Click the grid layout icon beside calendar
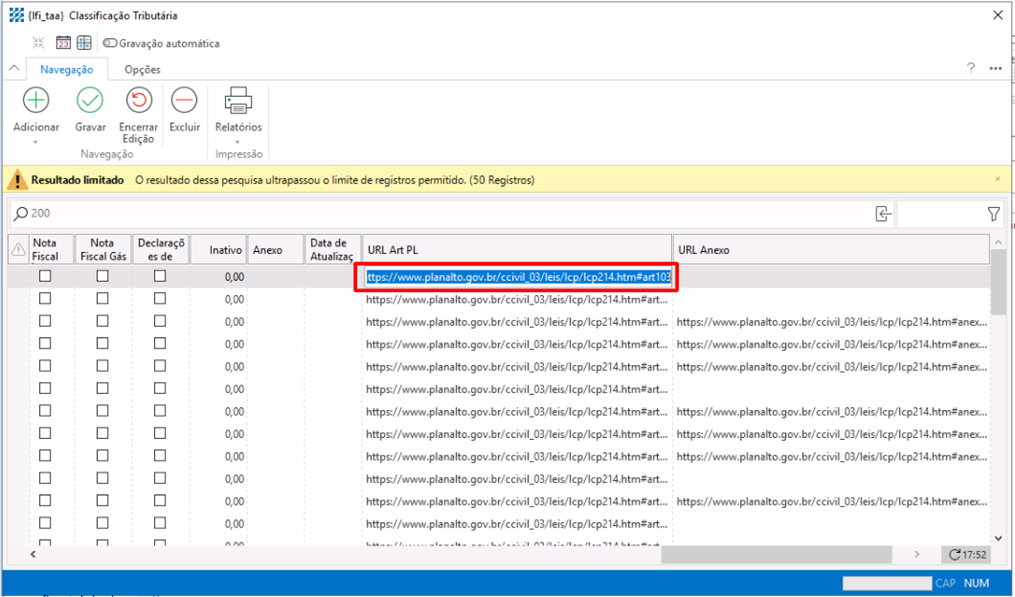 click(x=84, y=43)
